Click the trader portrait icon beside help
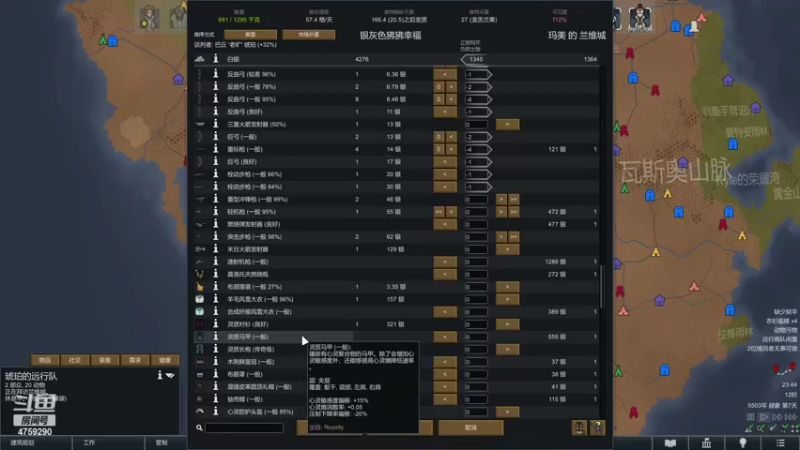 coord(579,428)
